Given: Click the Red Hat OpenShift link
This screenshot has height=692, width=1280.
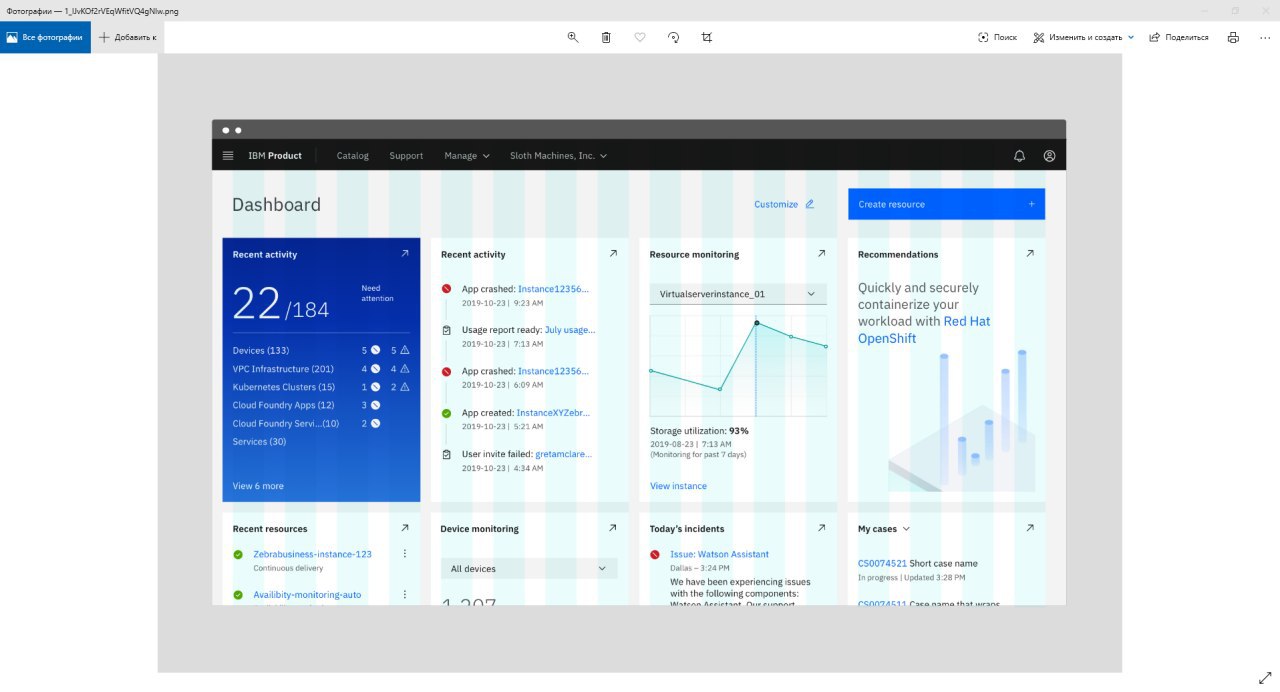Looking at the screenshot, I should pyautogui.click(x=924, y=330).
